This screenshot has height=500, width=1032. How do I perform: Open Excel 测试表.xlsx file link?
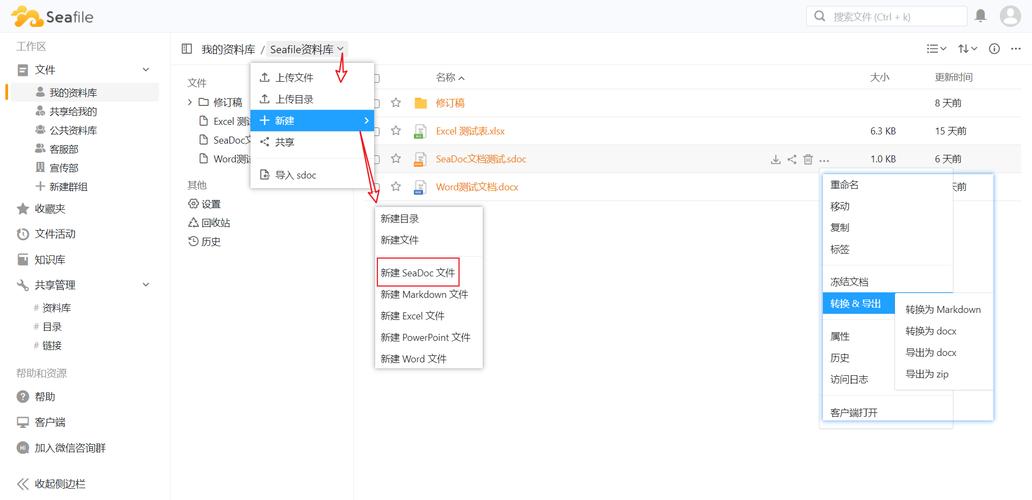click(470, 131)
